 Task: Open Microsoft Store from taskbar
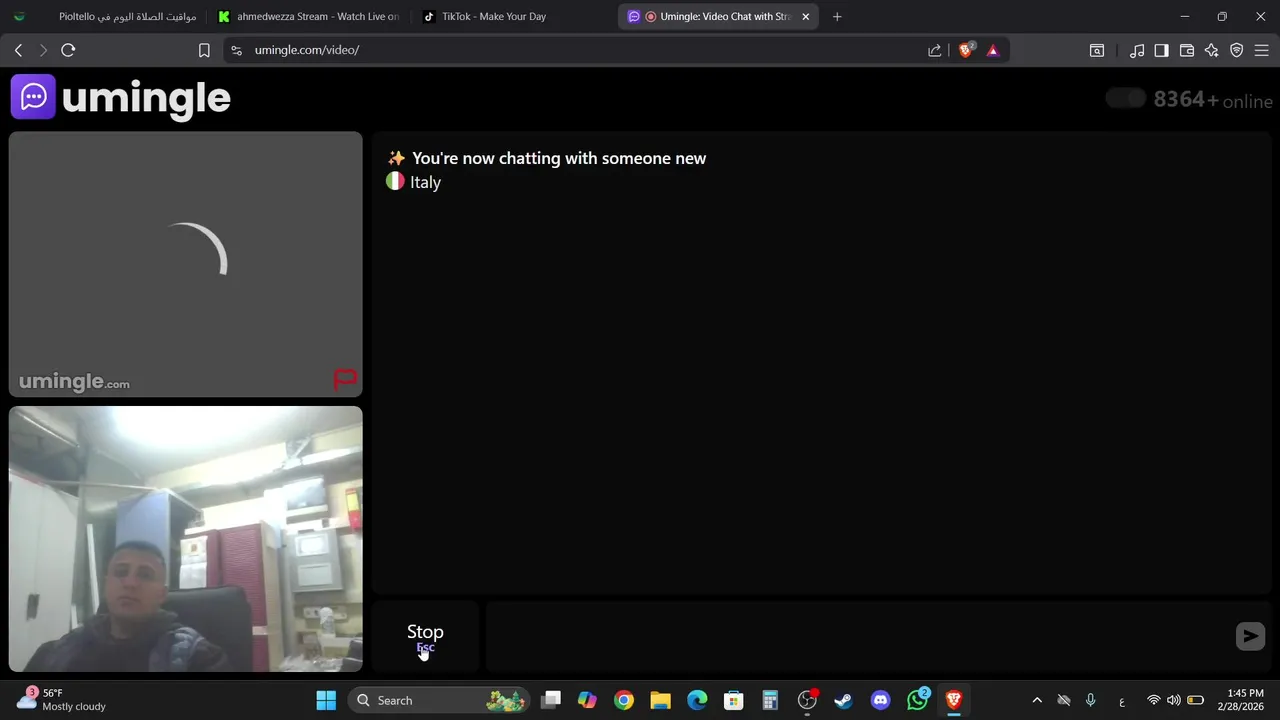click(x=733, y=700)
